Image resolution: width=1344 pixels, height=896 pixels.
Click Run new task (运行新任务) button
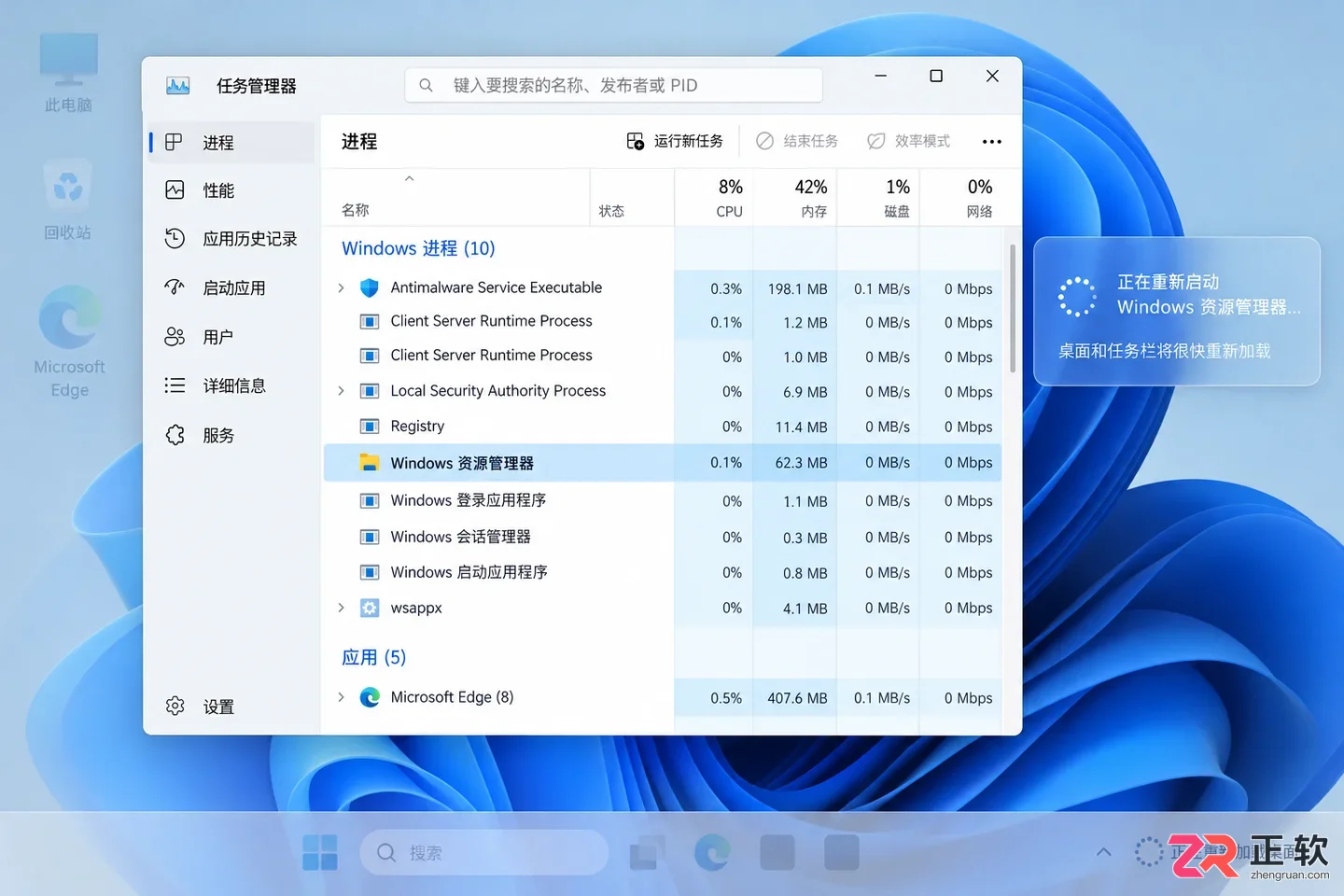(x=675, y=141)
